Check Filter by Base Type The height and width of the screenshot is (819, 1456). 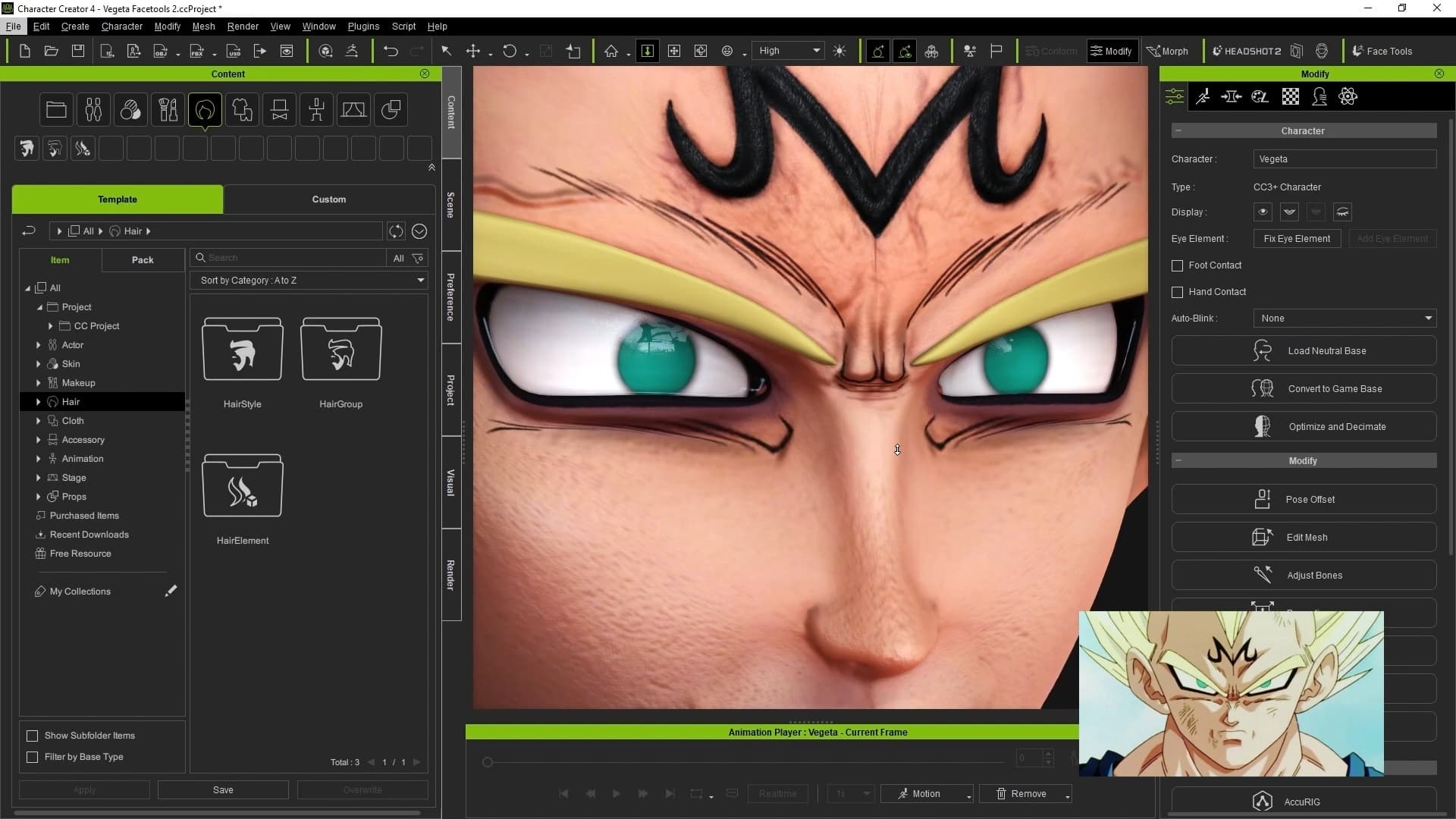tap(32, 757)
